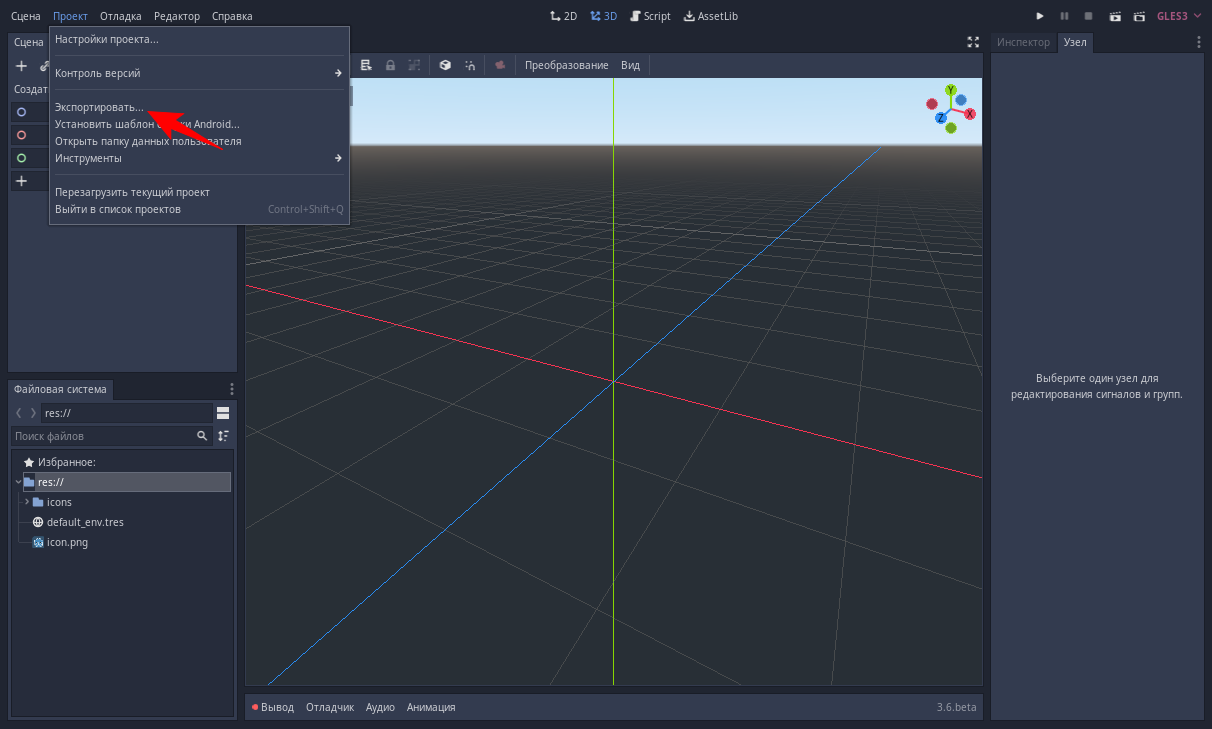Collapse the res:// root folder arrow
Image resolution: width=1212 pixels, height=729 pixels.
click(19, 482)
